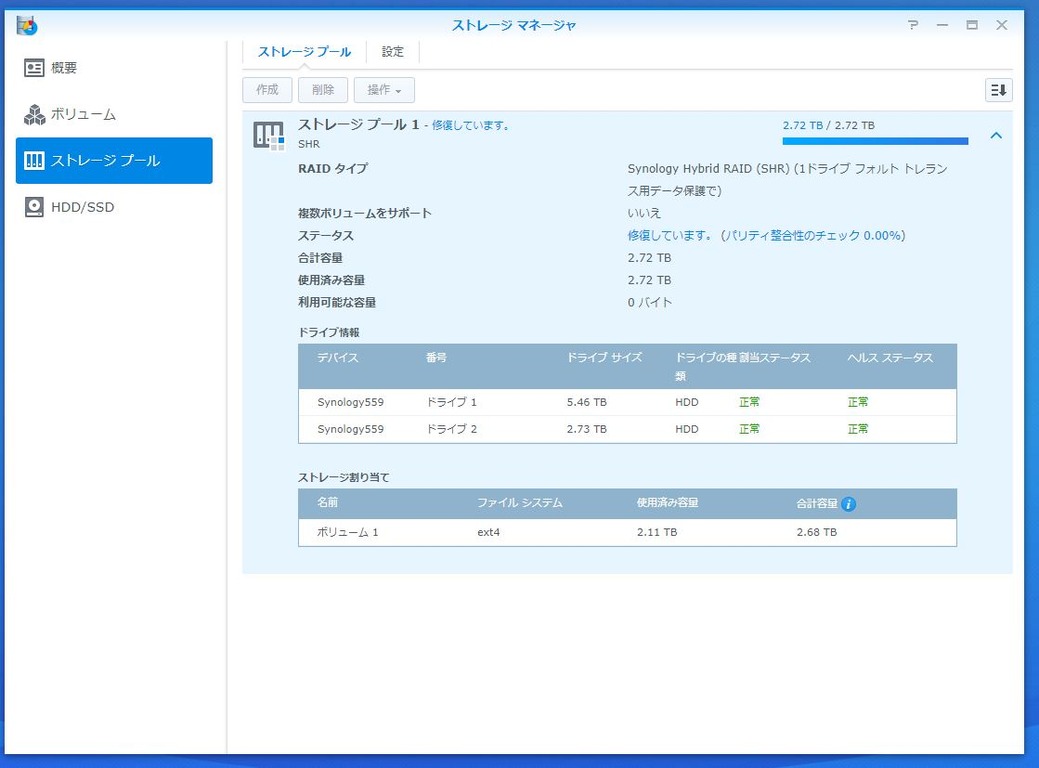Click the 2.68 TB total capacity cell
1039x768 pixels.
pyautogui.click(x=816, y=532)
